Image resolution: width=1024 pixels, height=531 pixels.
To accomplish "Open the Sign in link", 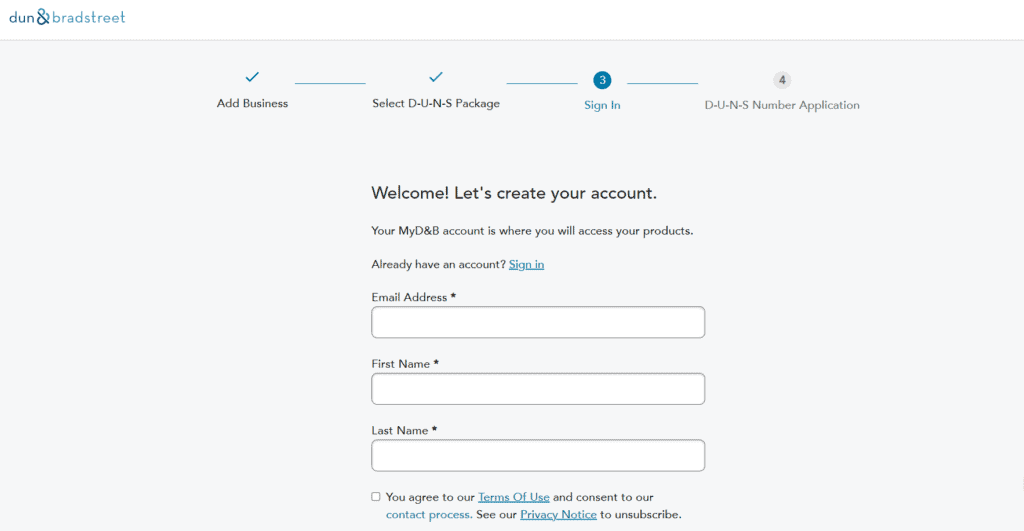I will tap(526, 265).
